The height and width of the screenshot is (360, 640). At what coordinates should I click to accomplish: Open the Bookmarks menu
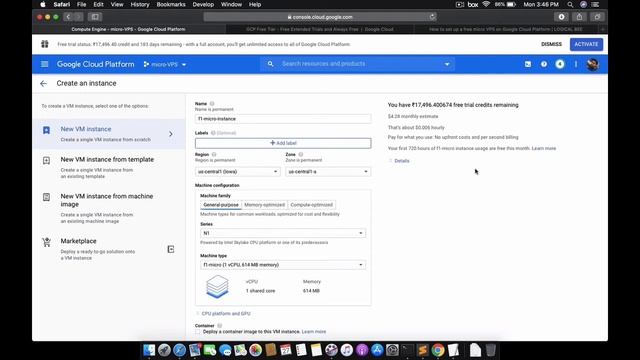click(x=171, y=4)
